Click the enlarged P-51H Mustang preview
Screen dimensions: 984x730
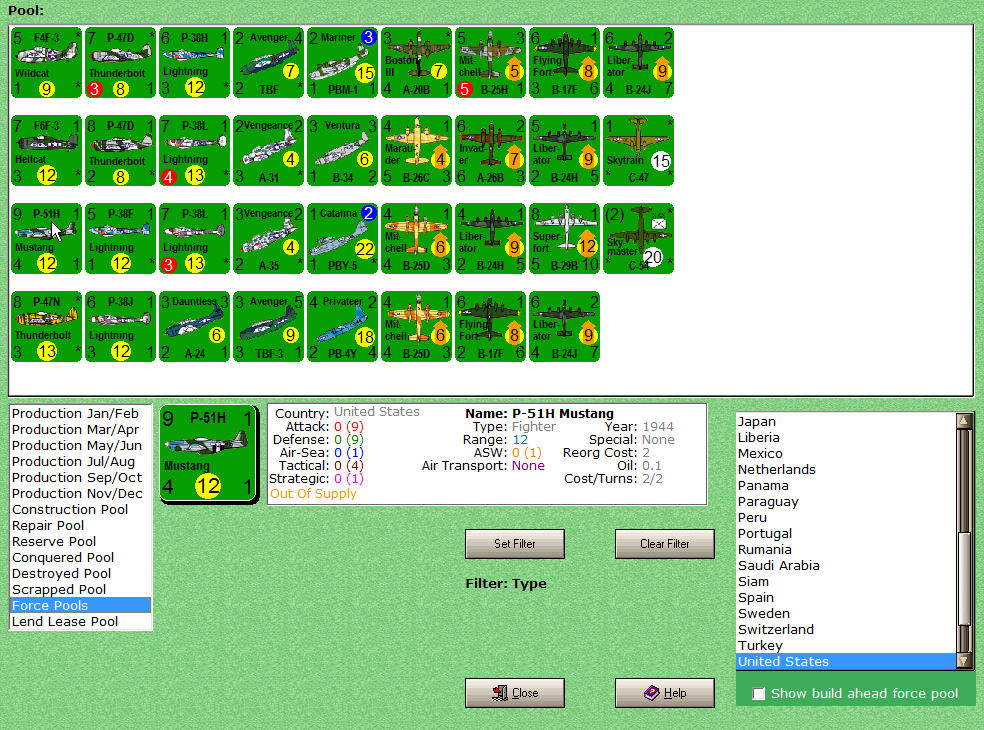(208, 453)
